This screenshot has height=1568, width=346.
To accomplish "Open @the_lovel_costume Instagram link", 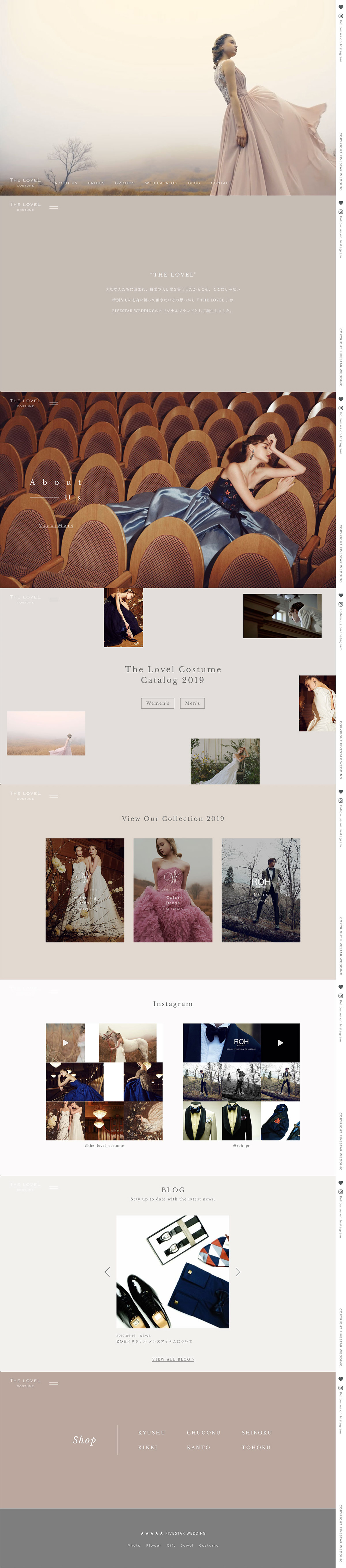I will (104, 1146).
